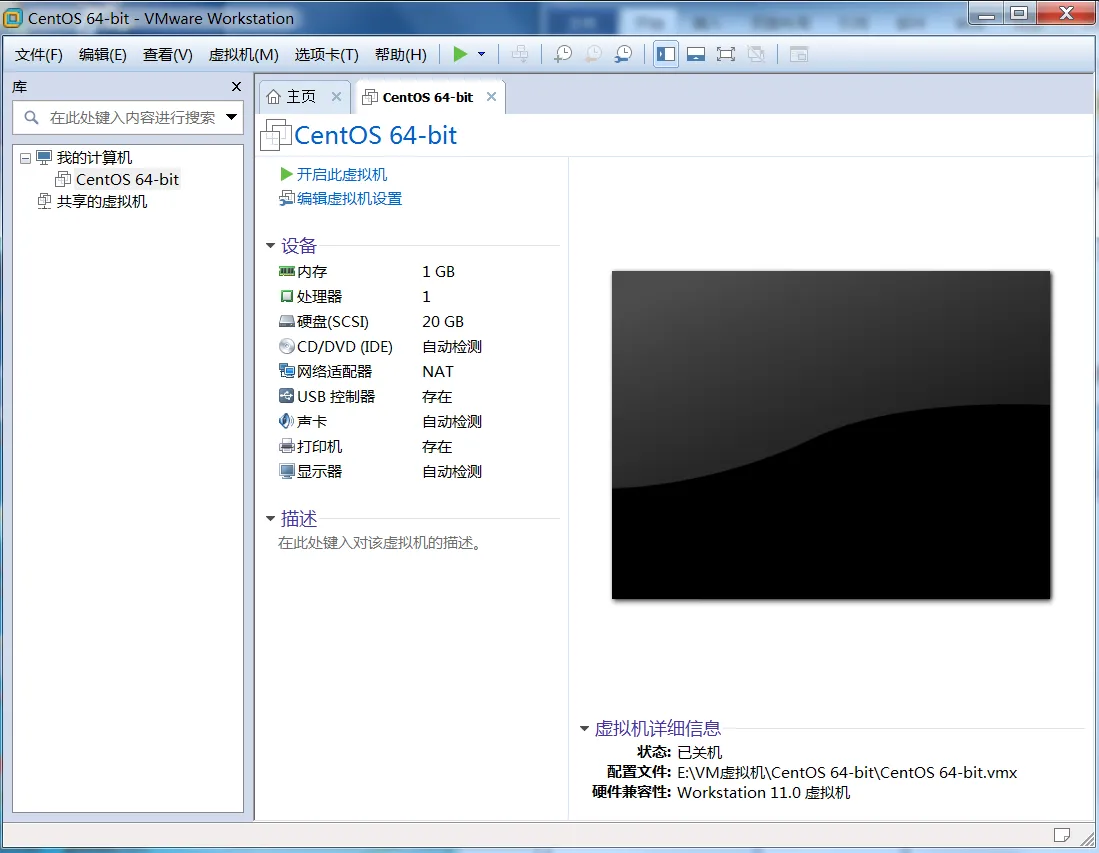This screenshot has width=1099, height=853.
Task: Click the 1 GB memory value
Action: pos(439,271)
